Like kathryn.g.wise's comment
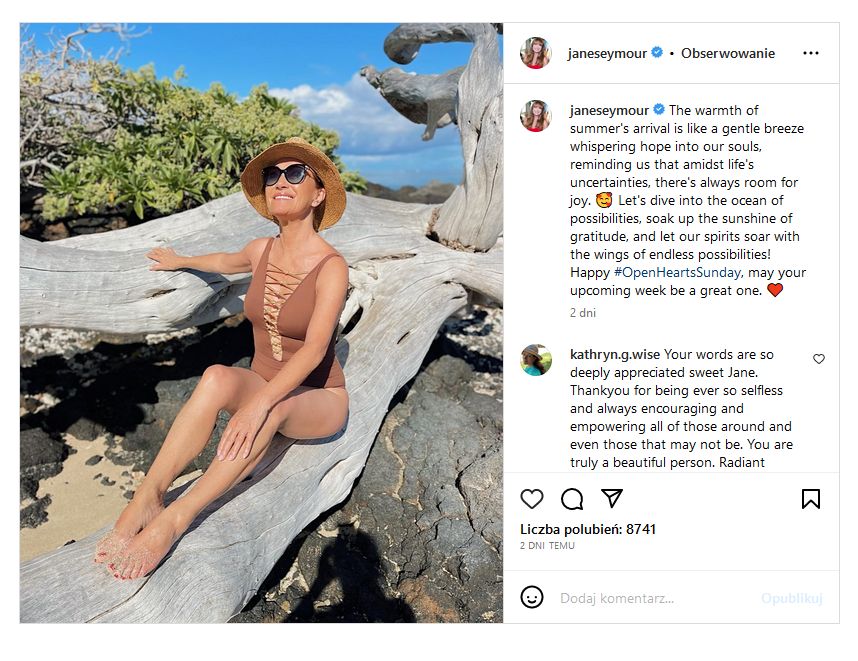858x661 pixels. click(819, 359)
